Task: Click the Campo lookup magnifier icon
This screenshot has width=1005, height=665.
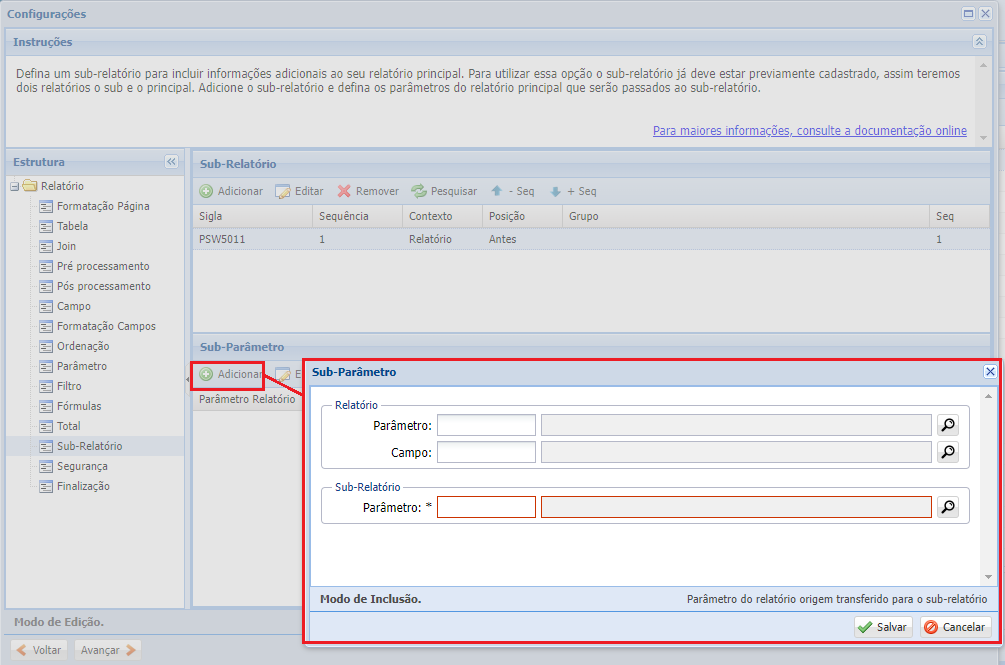Action: pos(947,452)
